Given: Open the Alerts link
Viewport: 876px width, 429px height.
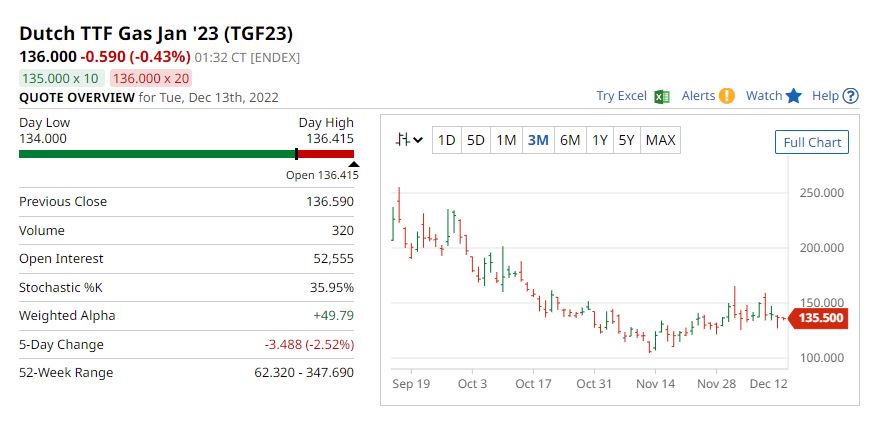Looking at the screenshot, I should tap(698, 96).
